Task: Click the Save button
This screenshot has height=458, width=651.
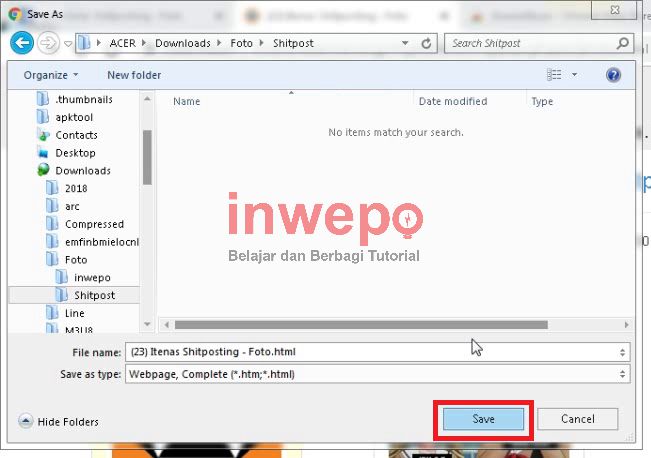Action: tap(483, 419)
